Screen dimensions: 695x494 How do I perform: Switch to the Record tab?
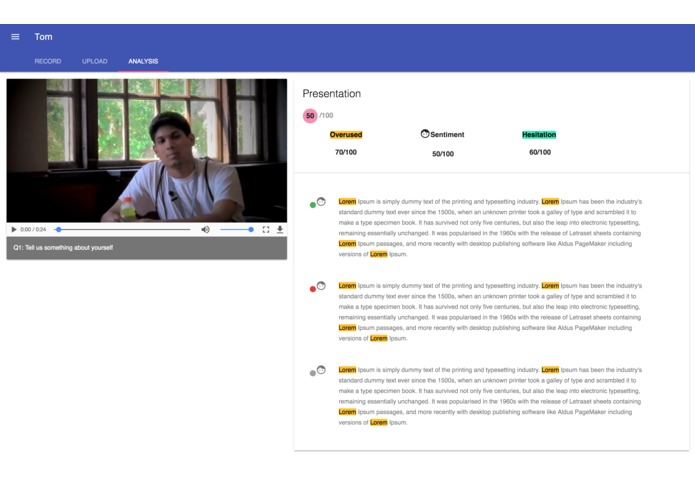[48, 61]
